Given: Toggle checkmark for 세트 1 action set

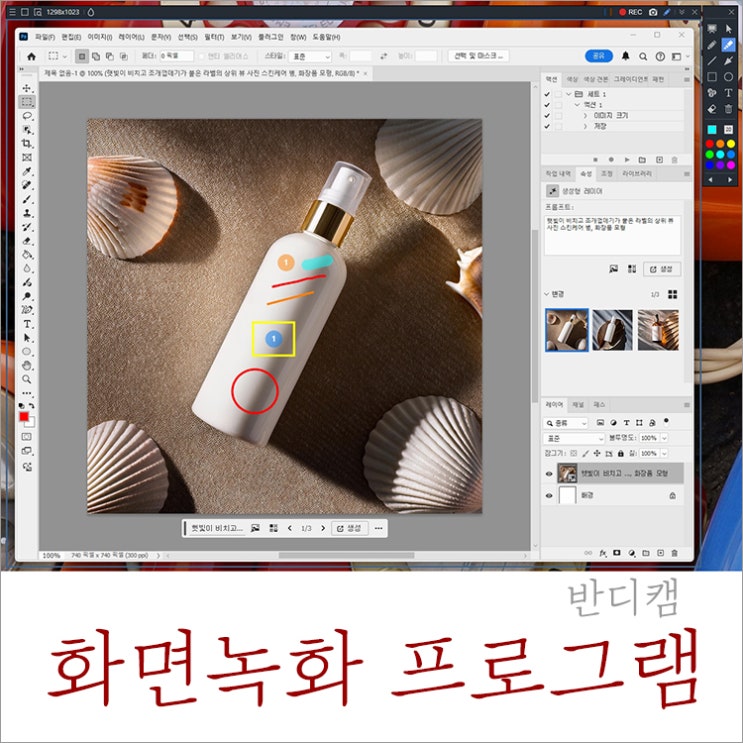Looking at the screenshot, I should (x=547, y=94).
